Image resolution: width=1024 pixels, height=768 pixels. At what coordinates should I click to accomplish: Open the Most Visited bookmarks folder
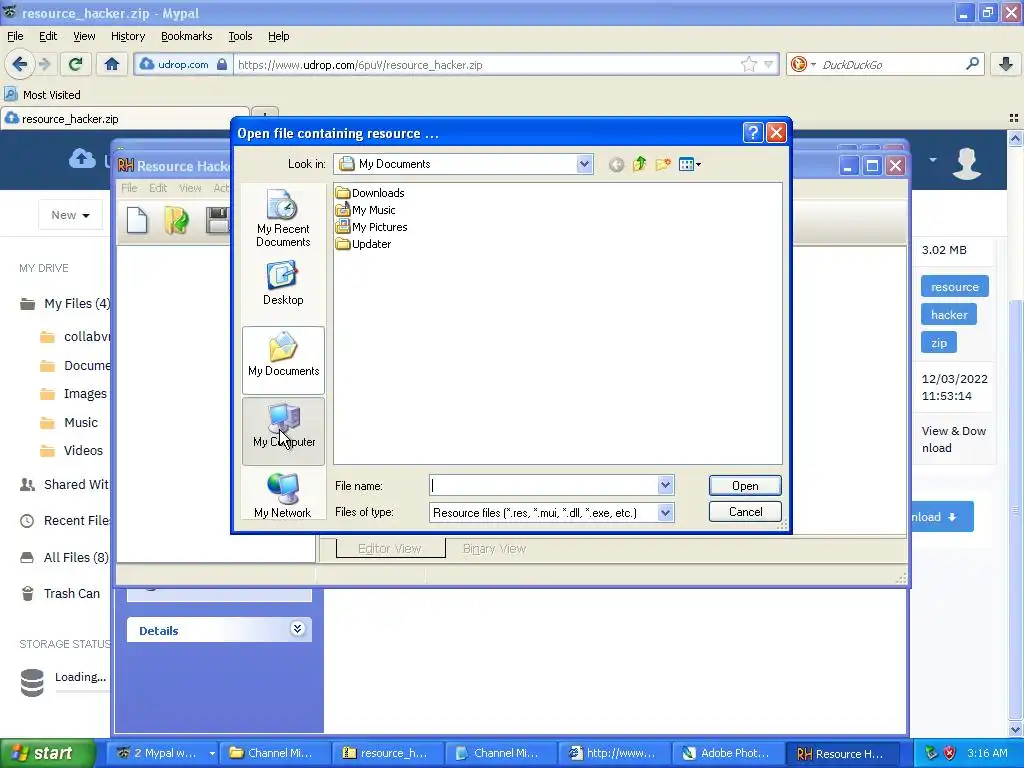coord(43,95)
